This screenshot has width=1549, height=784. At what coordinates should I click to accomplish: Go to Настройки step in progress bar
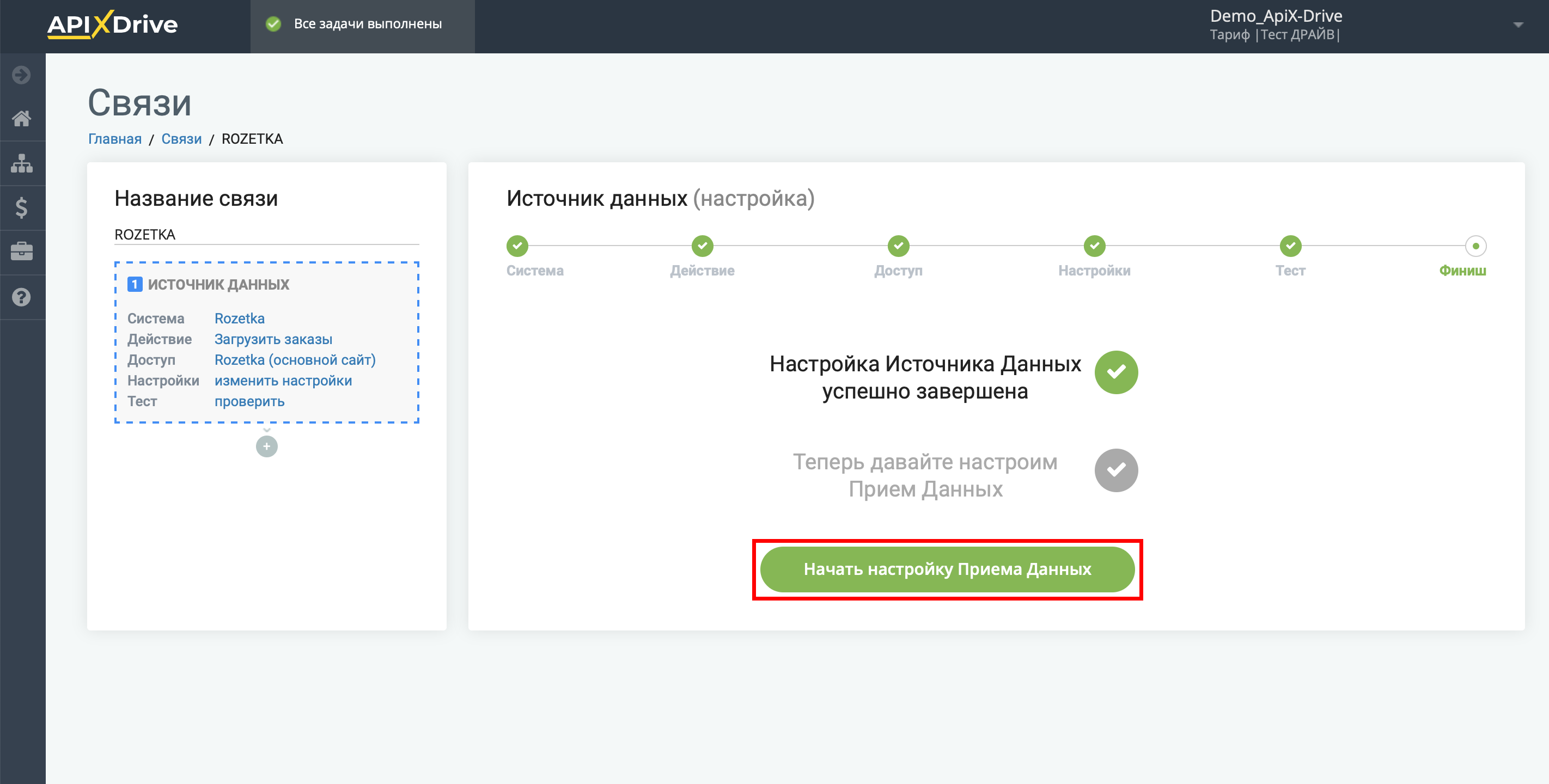click(1094, 246)
